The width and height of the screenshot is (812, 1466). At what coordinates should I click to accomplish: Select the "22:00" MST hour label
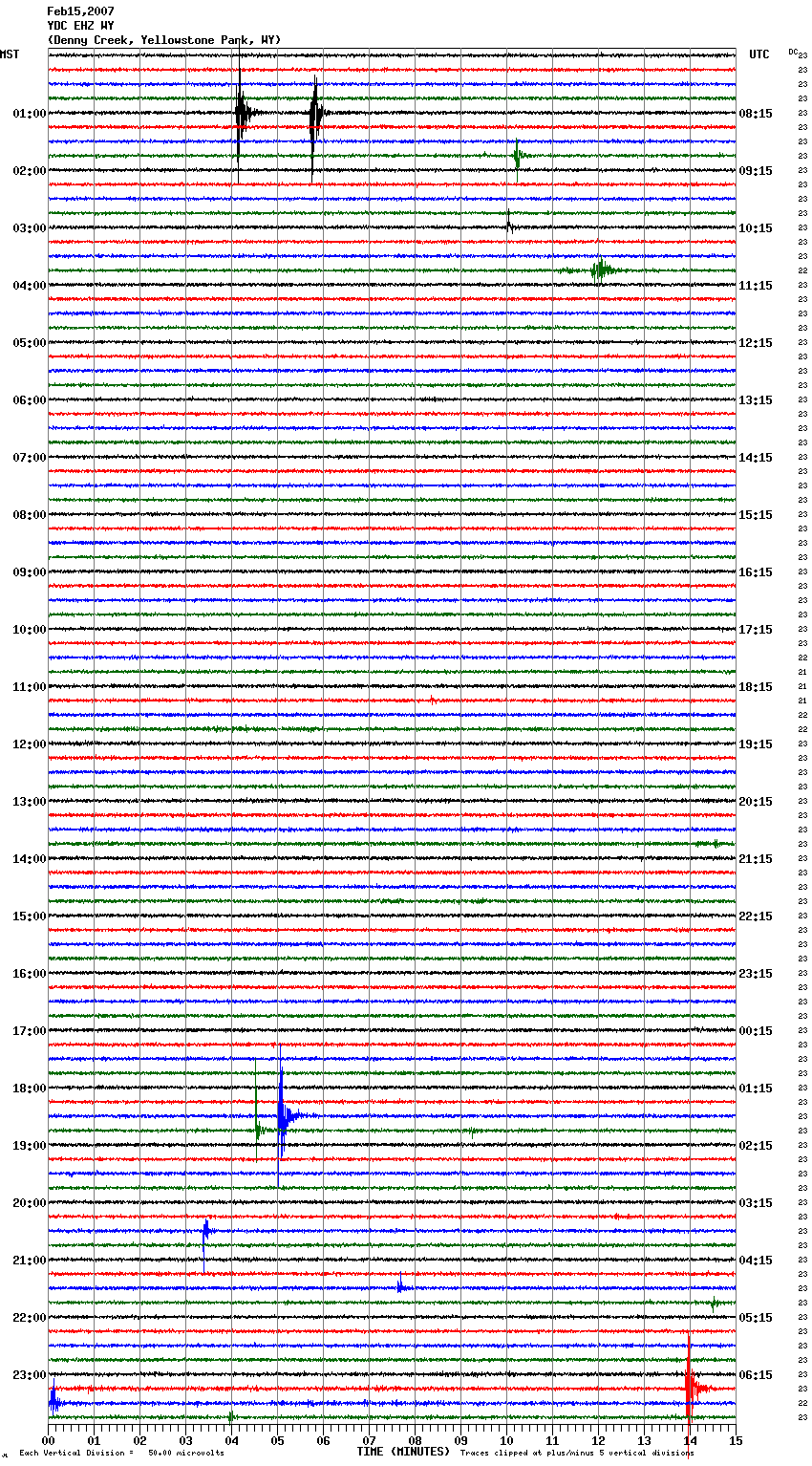30,1318
